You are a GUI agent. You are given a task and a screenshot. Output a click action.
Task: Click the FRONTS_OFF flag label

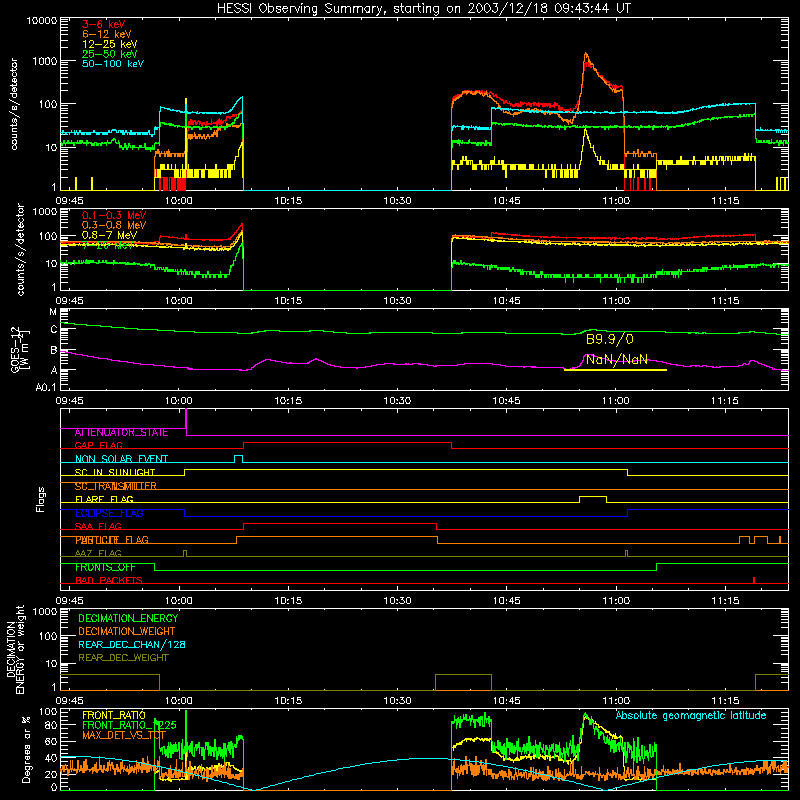pos(105,567)
